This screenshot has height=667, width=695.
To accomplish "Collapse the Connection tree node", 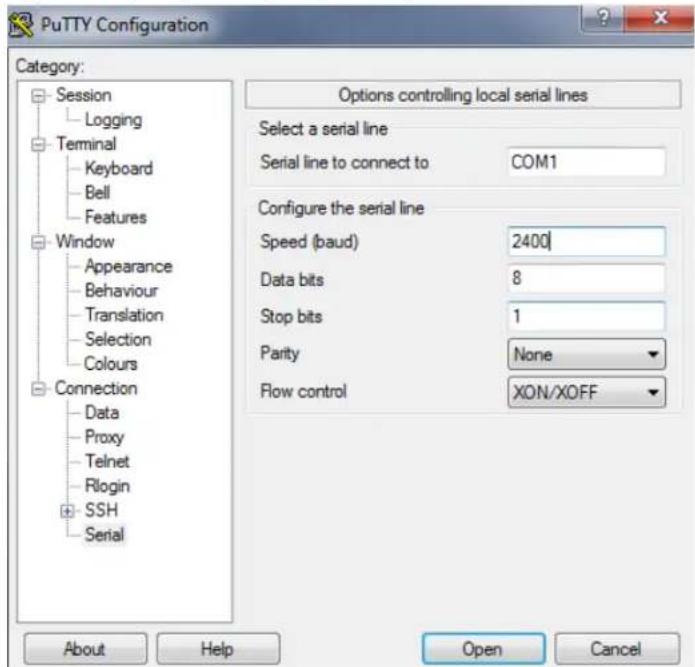I will [39, 389].
